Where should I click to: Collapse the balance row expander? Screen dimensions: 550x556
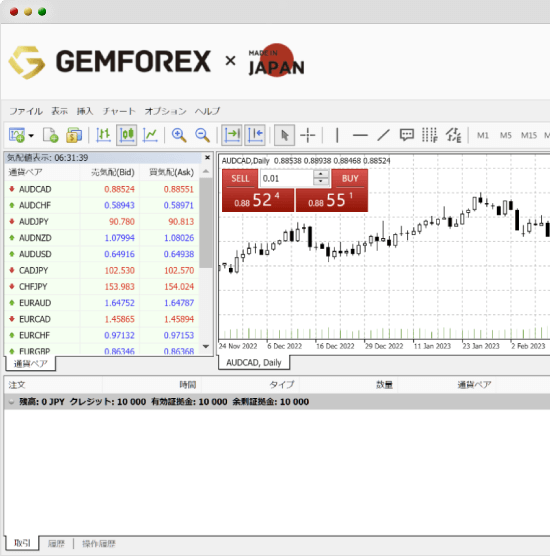(11, 402)
